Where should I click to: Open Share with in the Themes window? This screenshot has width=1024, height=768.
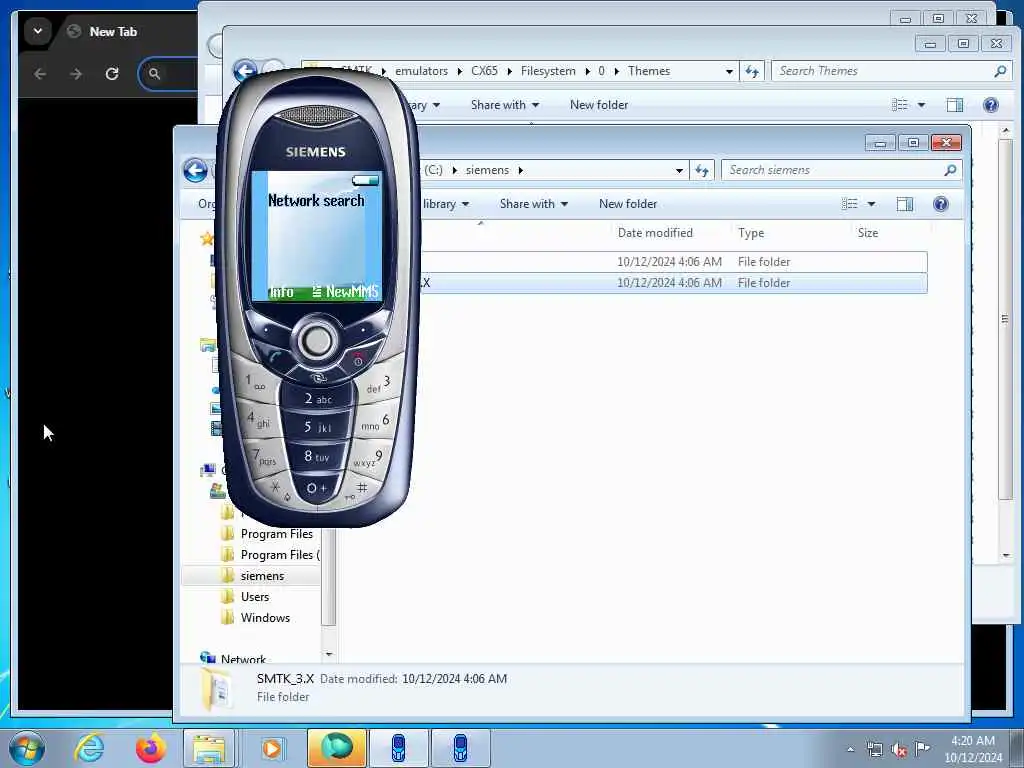point(505,104)
